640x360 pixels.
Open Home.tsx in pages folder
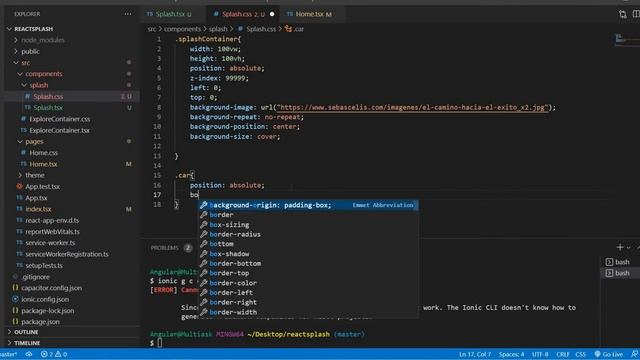pos(43,164)
